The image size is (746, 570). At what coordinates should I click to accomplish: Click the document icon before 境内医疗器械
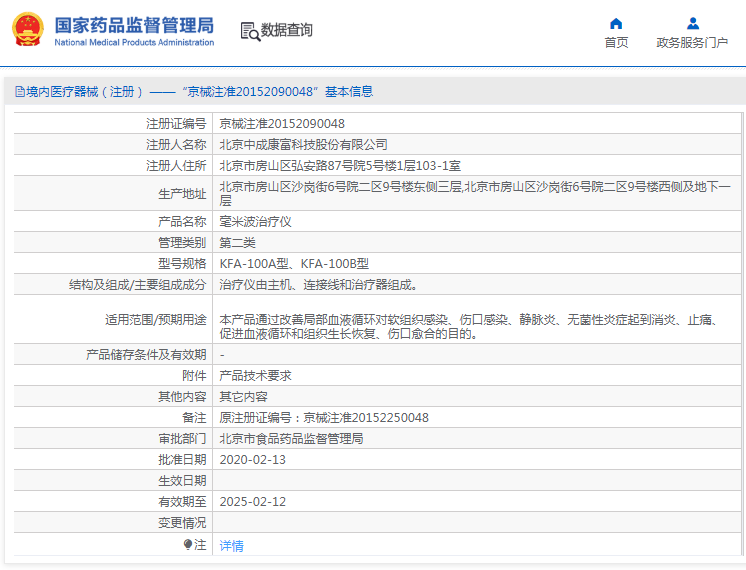[x=20, y=91]
